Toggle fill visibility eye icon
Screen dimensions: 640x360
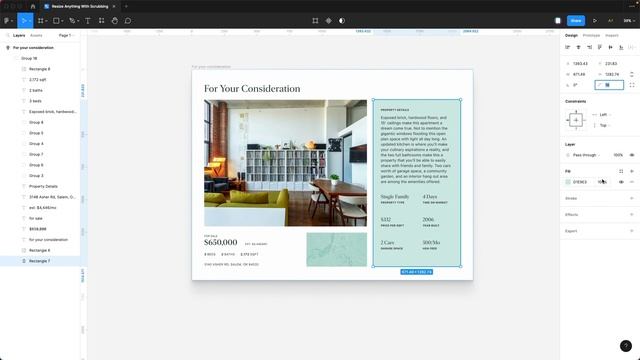tap(621, 182)
